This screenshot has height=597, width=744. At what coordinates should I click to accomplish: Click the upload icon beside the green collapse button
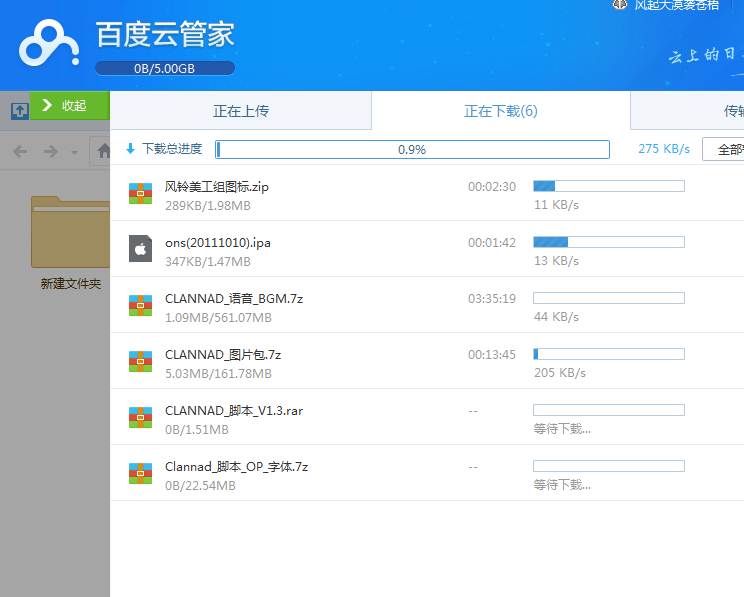(x=19, y=111)
